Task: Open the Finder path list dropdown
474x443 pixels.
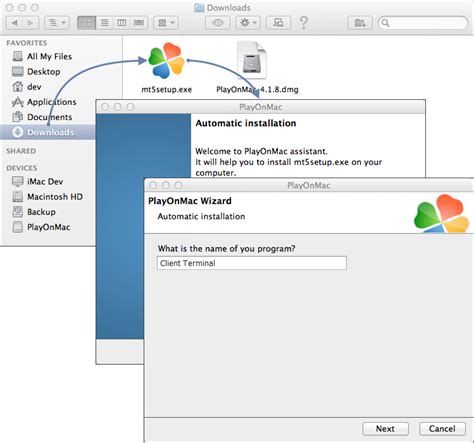Action: (57, 23)
